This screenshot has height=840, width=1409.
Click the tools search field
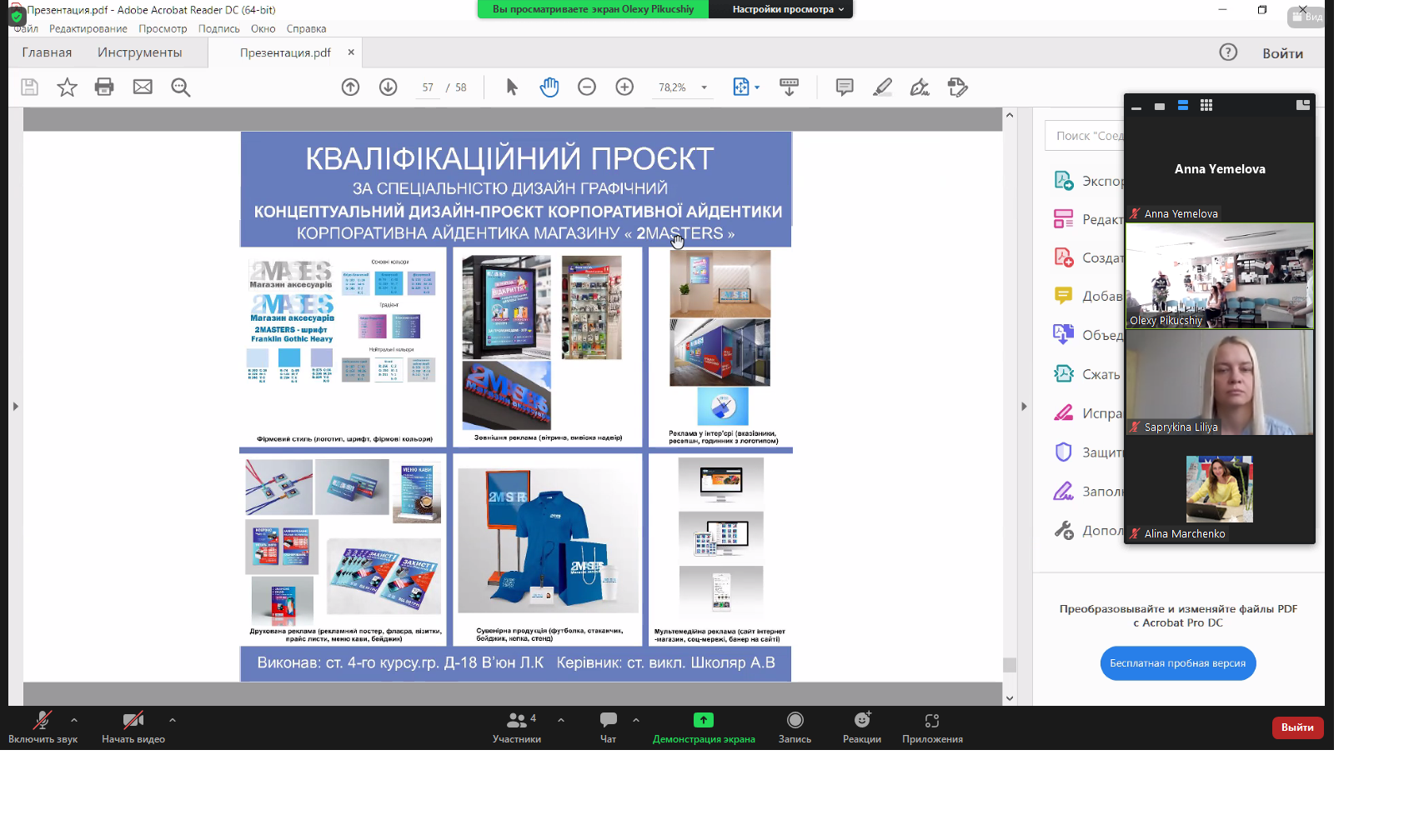coord(1085,136)
